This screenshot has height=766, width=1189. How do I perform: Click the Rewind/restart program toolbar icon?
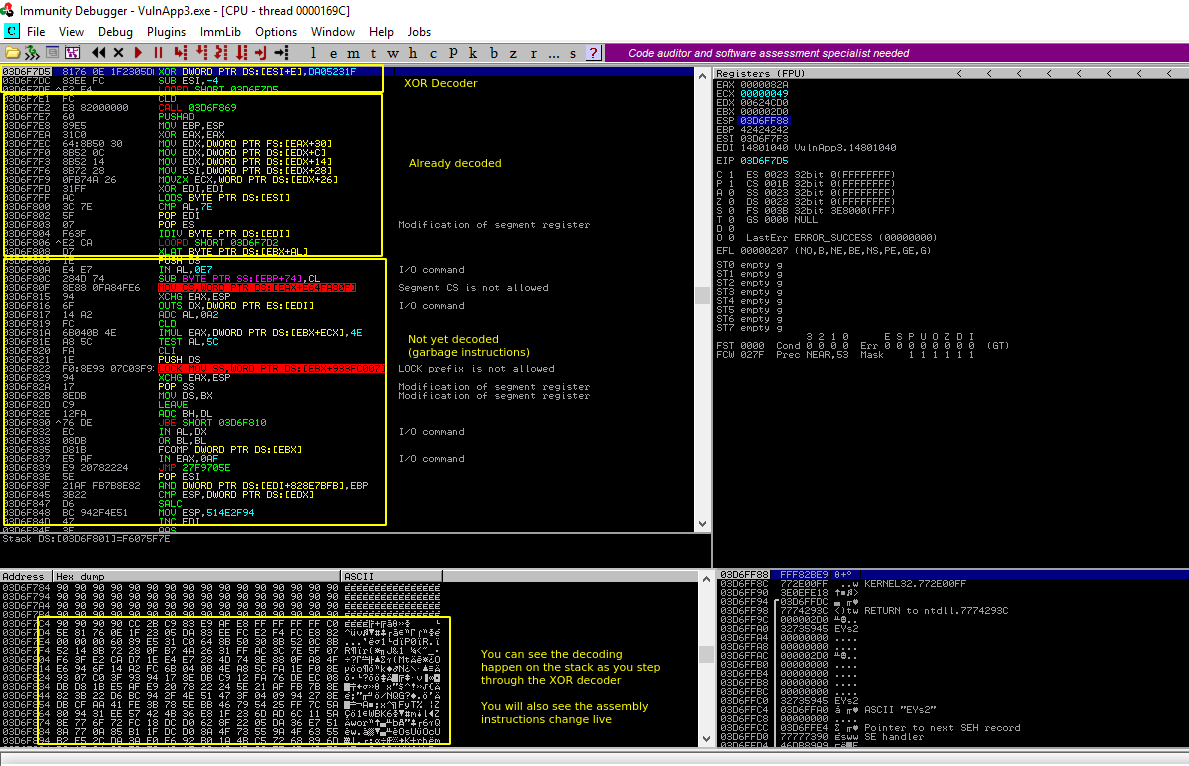click(99, 53)
